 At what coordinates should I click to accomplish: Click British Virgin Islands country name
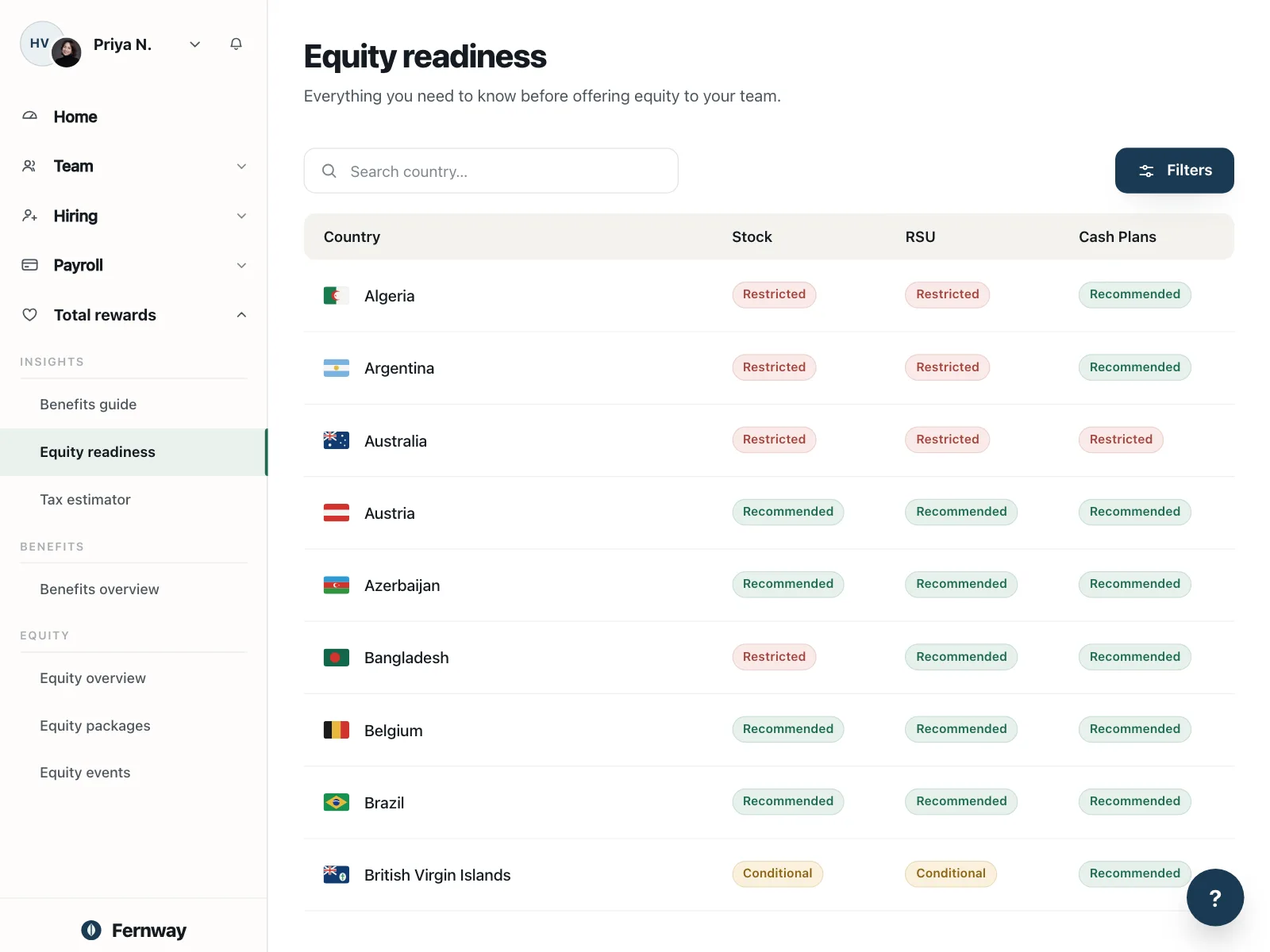437,875
